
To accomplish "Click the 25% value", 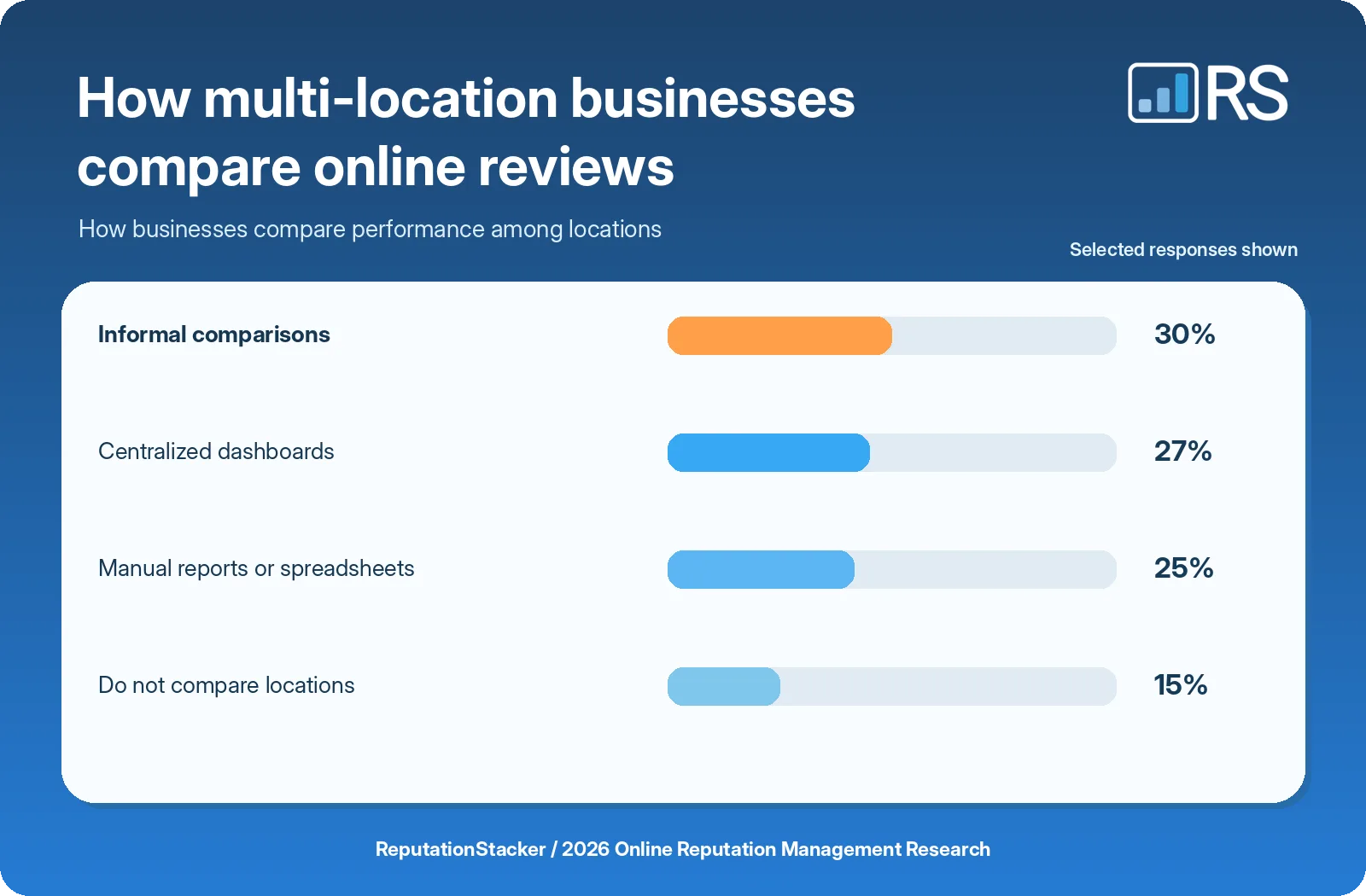I will [x=1184, y=568].
